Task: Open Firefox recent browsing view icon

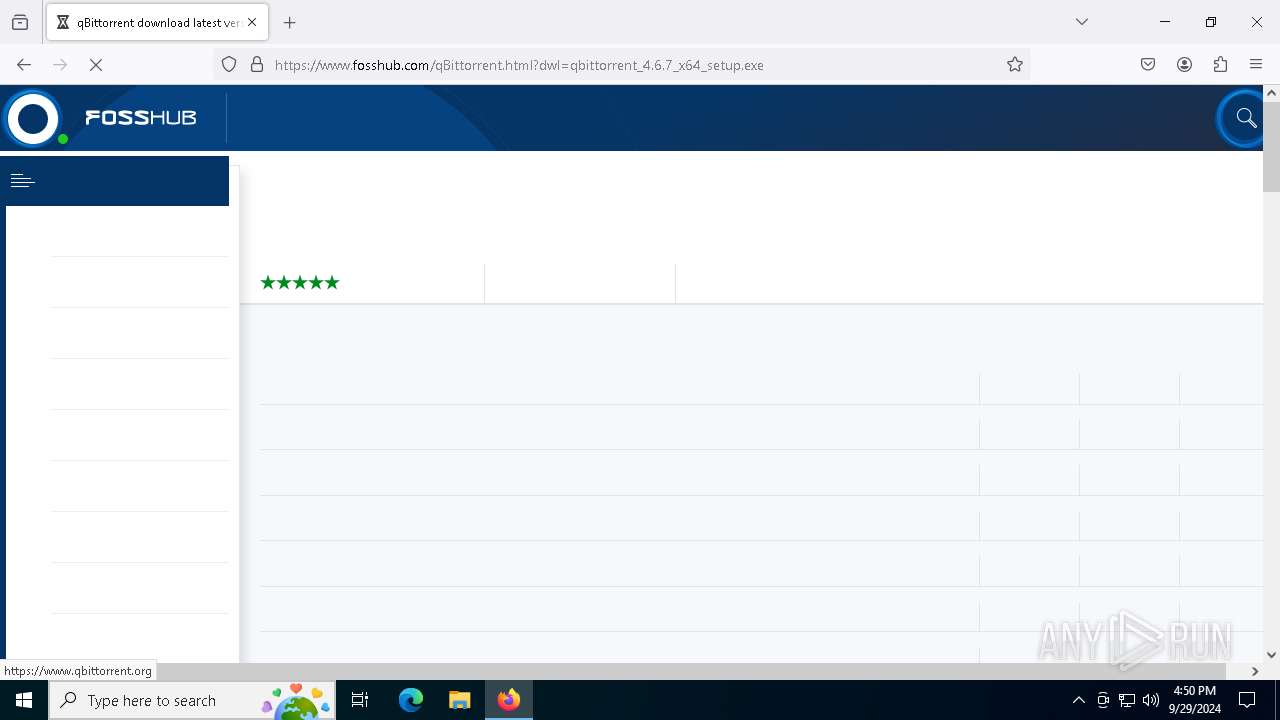Action: click(x=20, y=22)
